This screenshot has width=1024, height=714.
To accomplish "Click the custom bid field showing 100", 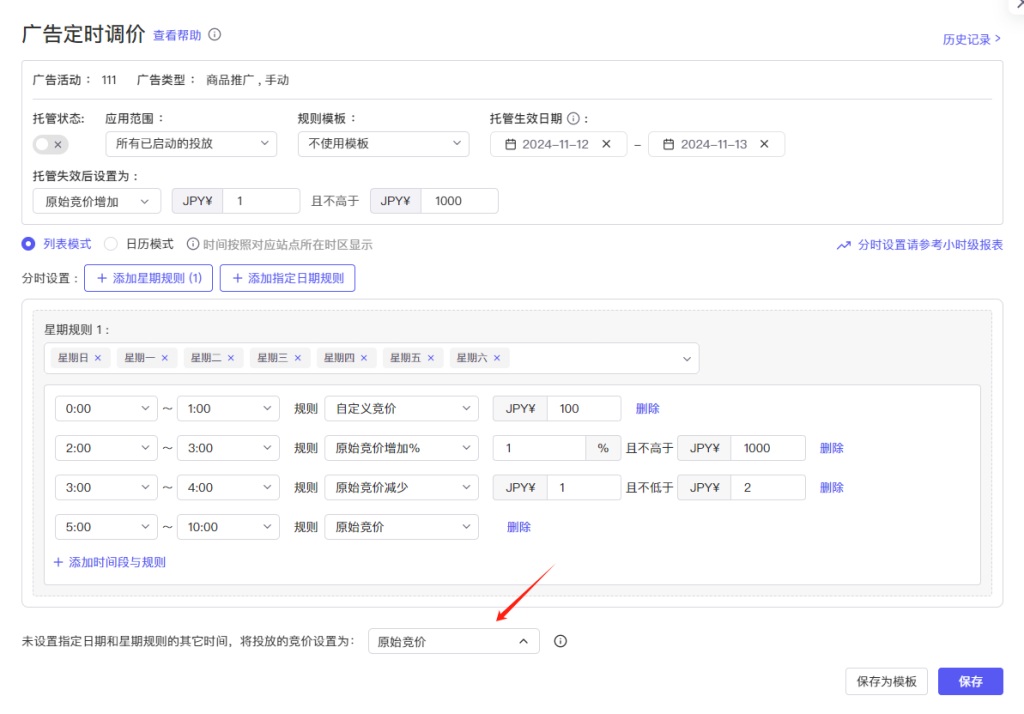I will pyautogui.click(x=584, y=408).
